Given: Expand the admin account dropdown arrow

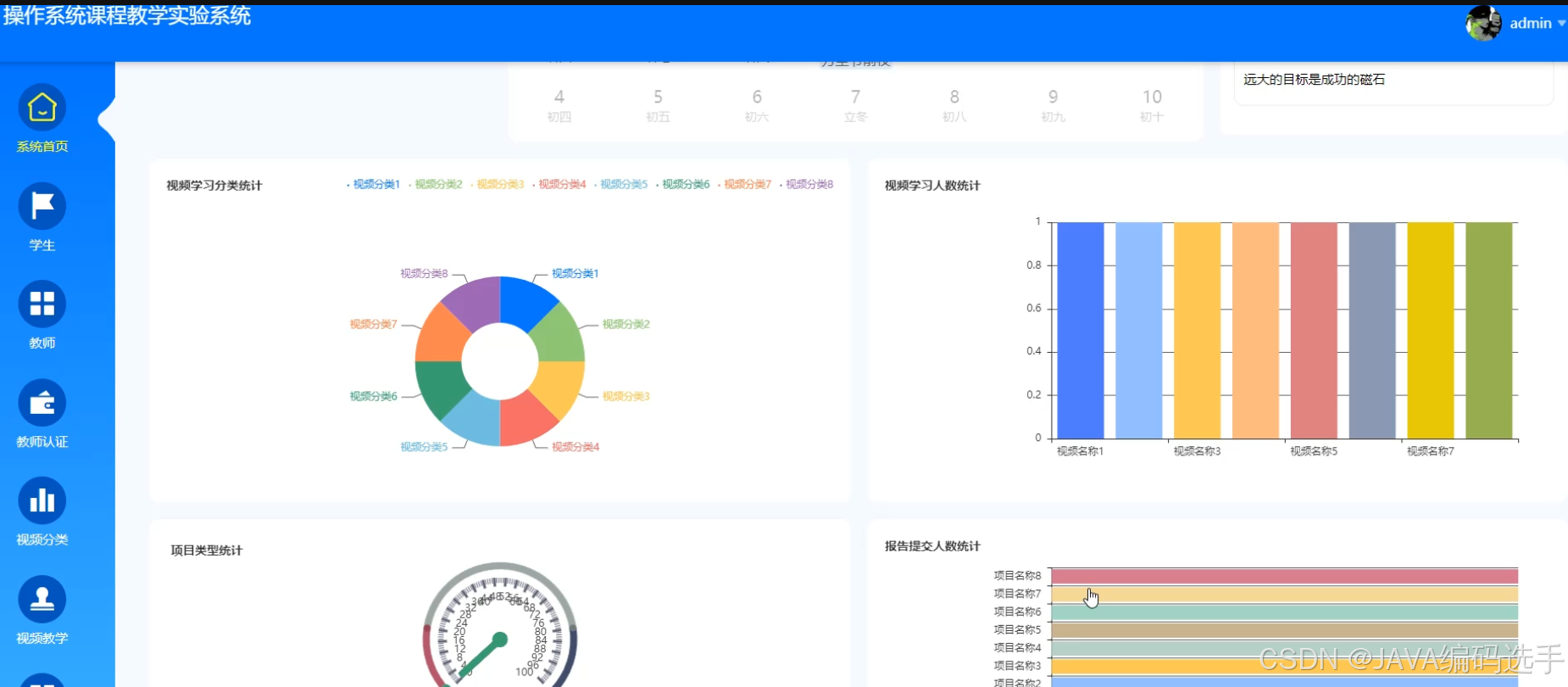Looking at the screenshot, I should (x=1561, y=24).
